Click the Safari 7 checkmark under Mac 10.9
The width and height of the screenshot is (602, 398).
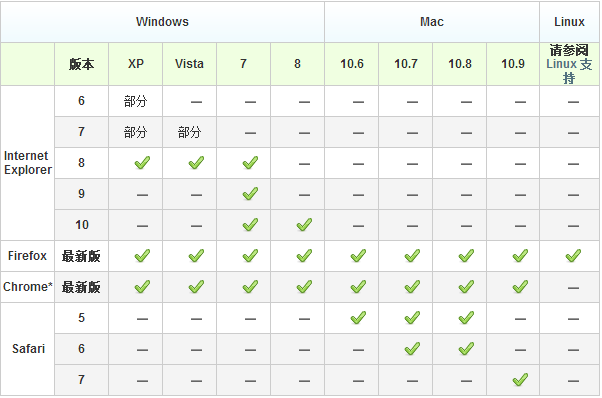520,380
